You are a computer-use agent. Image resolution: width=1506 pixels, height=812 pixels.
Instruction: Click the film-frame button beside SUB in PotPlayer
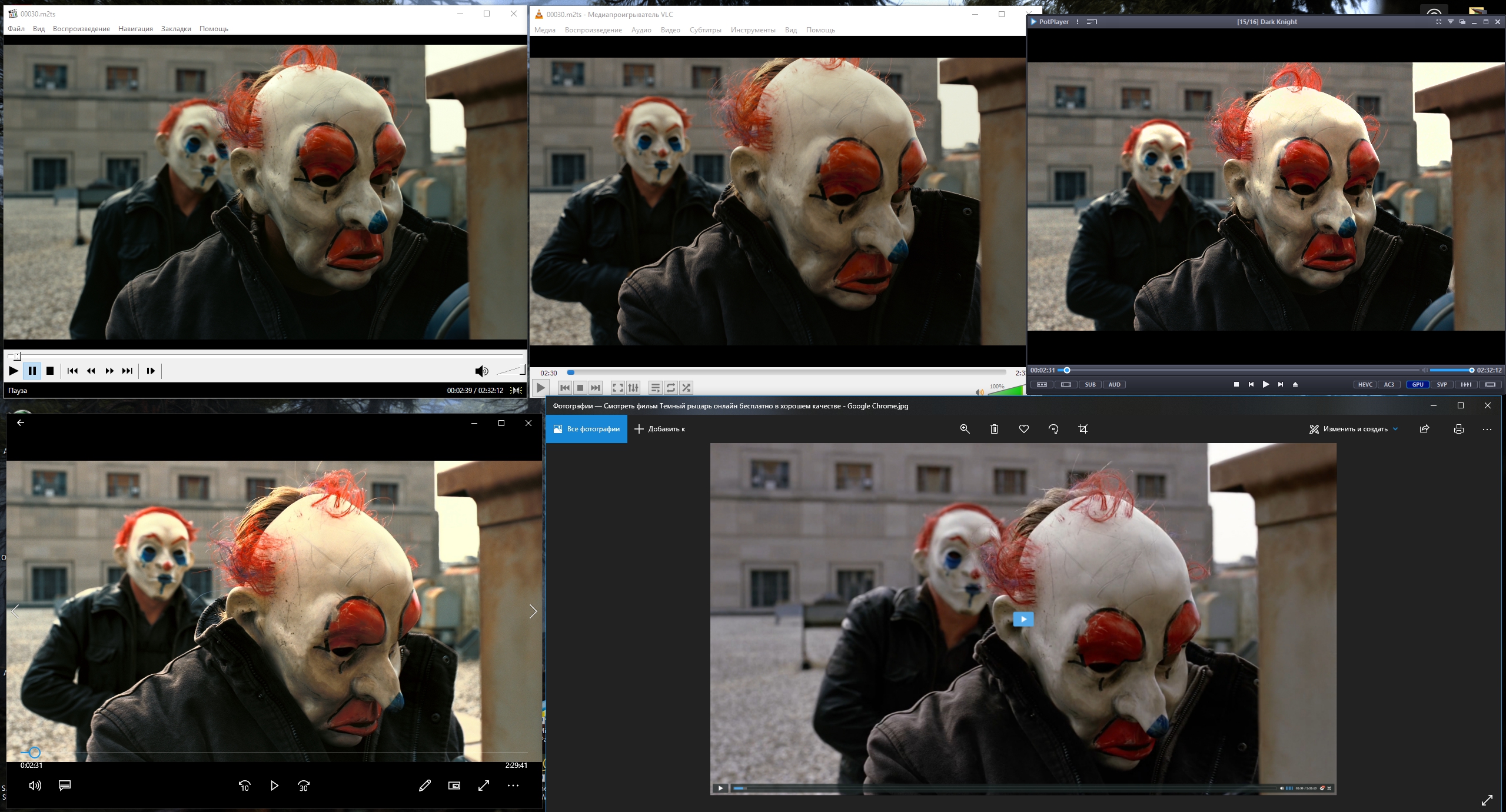pos(1066,385)
